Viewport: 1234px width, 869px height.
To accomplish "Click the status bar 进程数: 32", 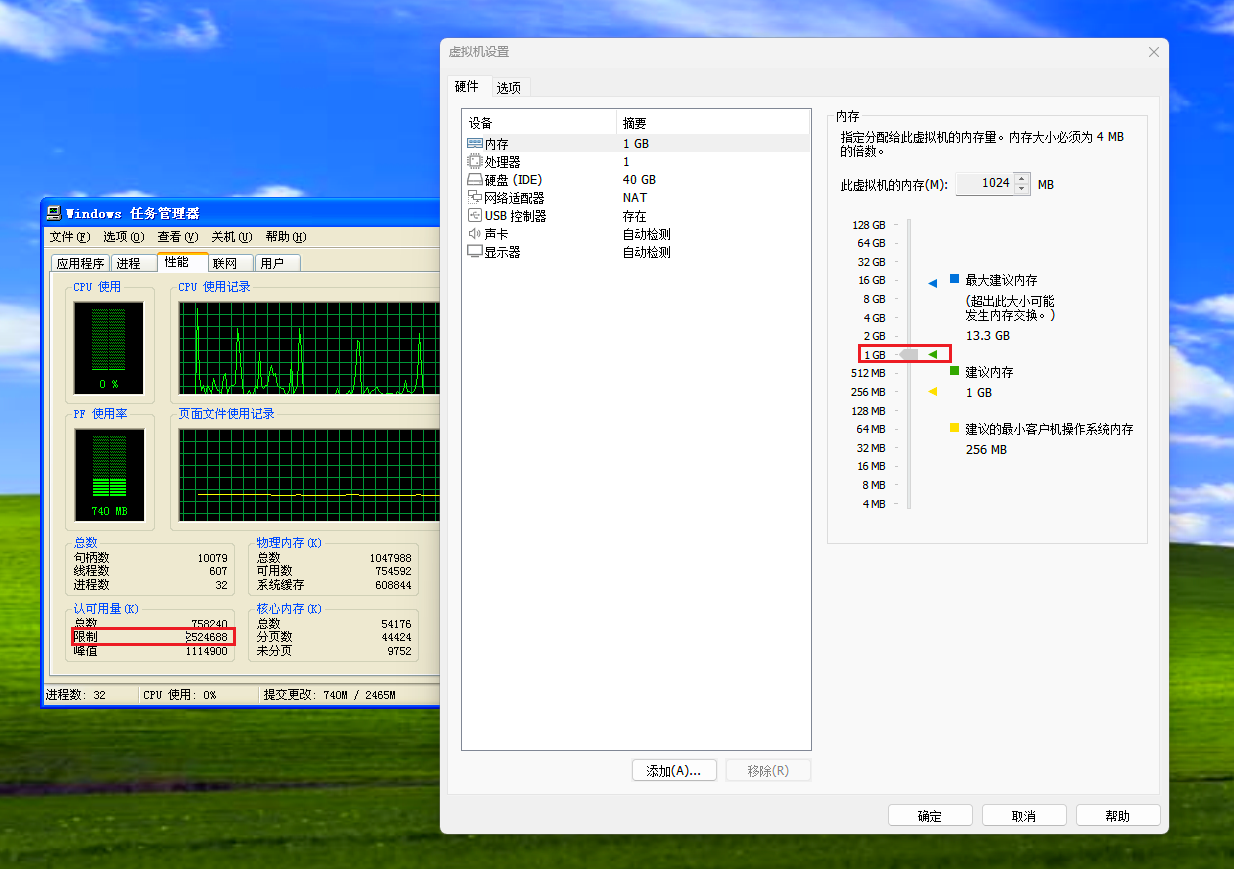I will point(76,695).
